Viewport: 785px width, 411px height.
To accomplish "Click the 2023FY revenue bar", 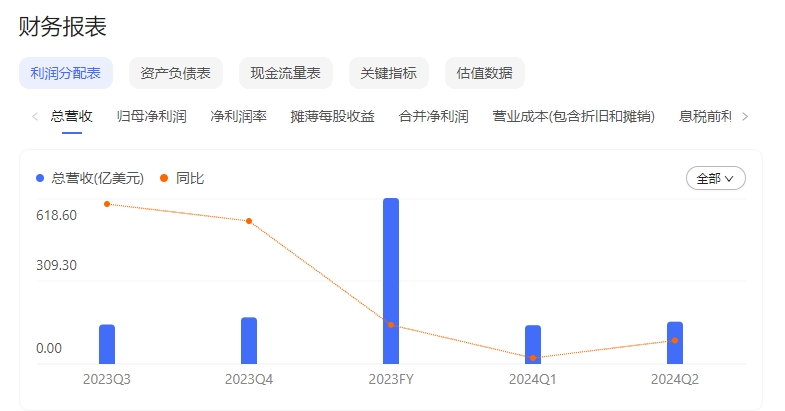I will 391,281.
